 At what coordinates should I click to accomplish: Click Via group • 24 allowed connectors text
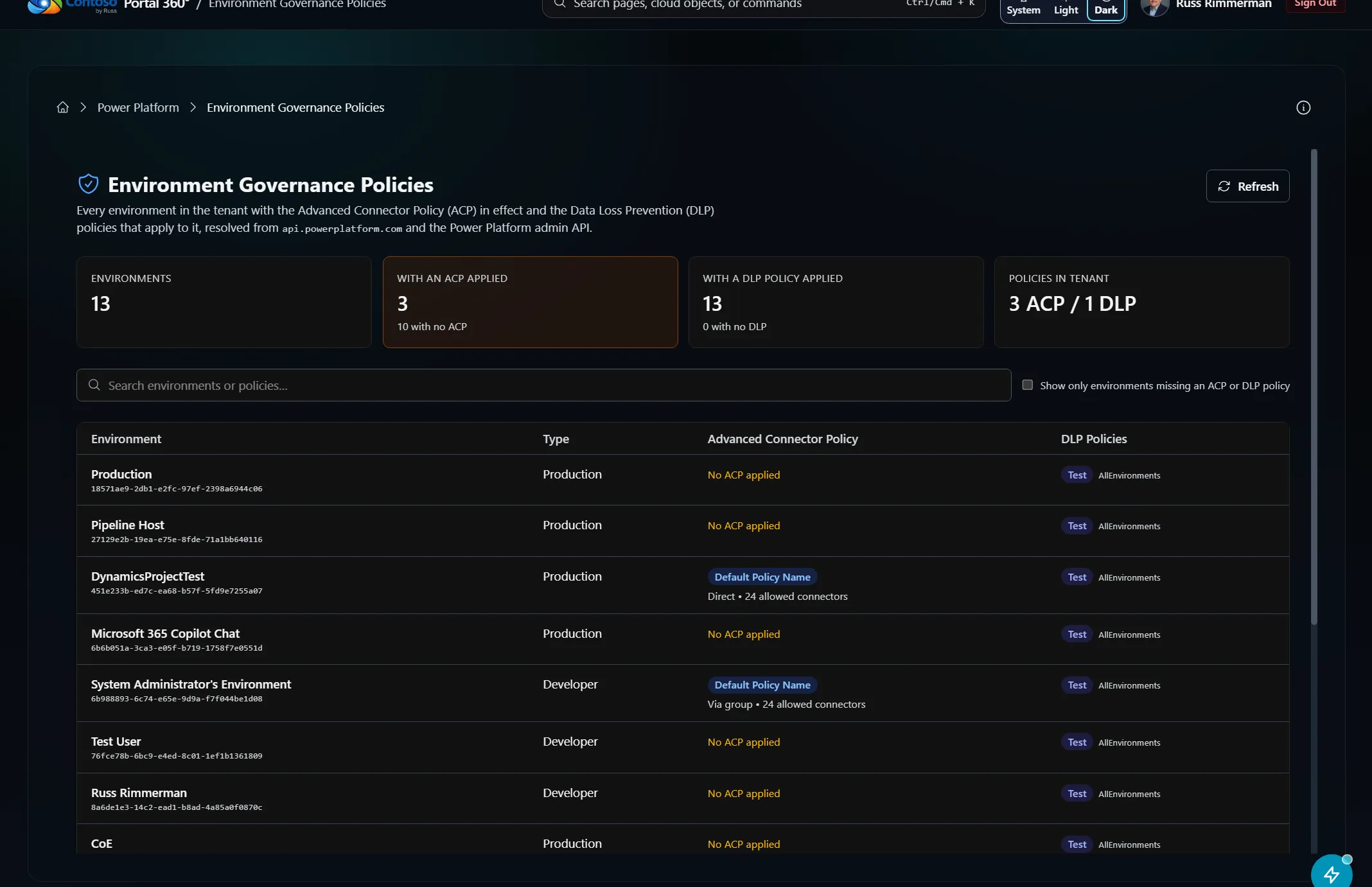(786, 704)
